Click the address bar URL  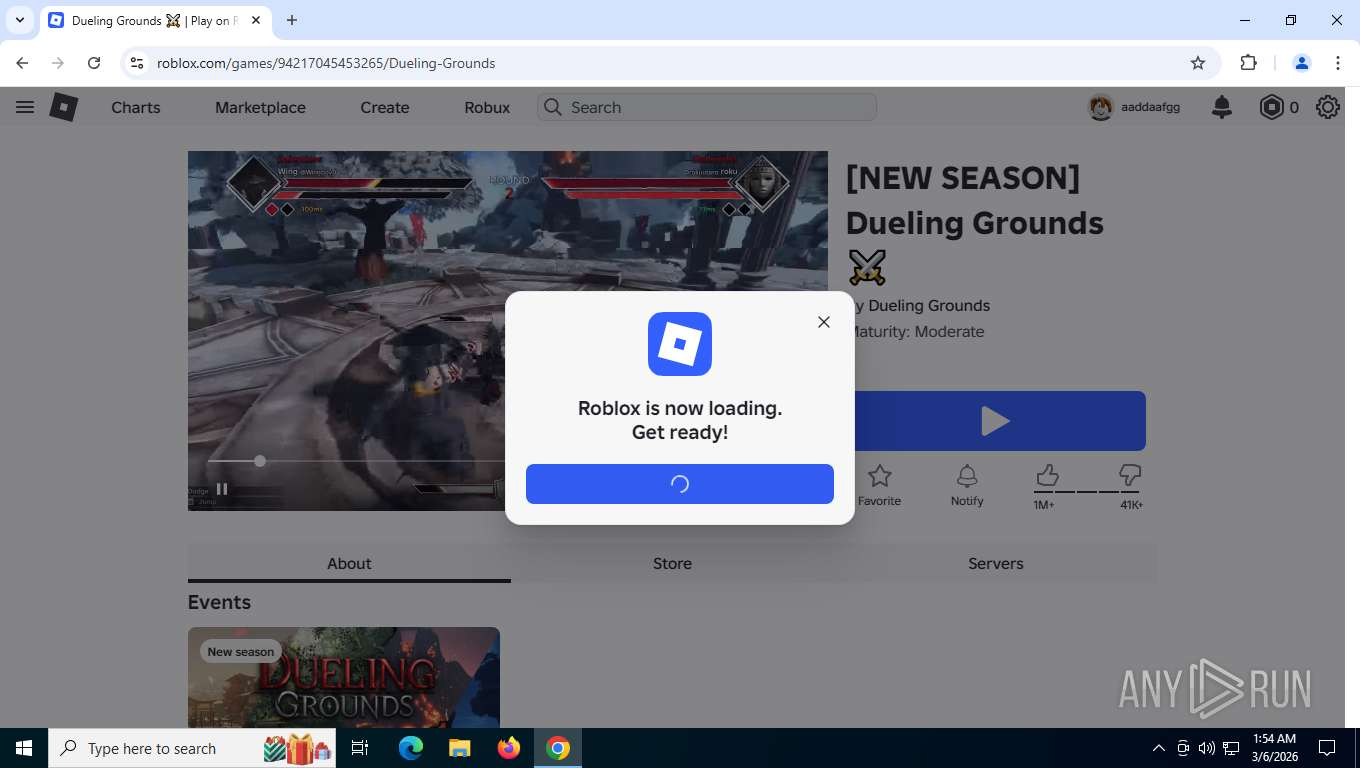(x=326, y=63)
